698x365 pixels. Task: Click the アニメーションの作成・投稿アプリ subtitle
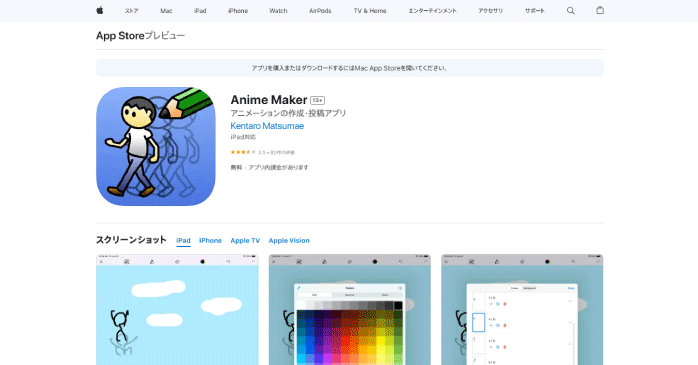pos(288,114)
